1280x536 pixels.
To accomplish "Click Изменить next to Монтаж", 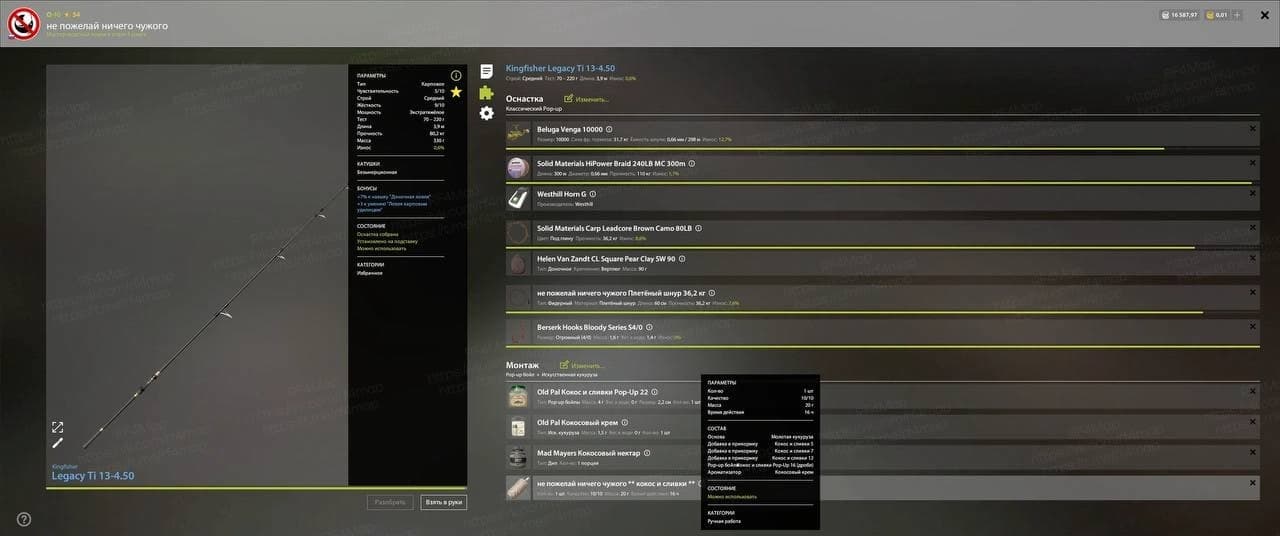I will 582,365.
